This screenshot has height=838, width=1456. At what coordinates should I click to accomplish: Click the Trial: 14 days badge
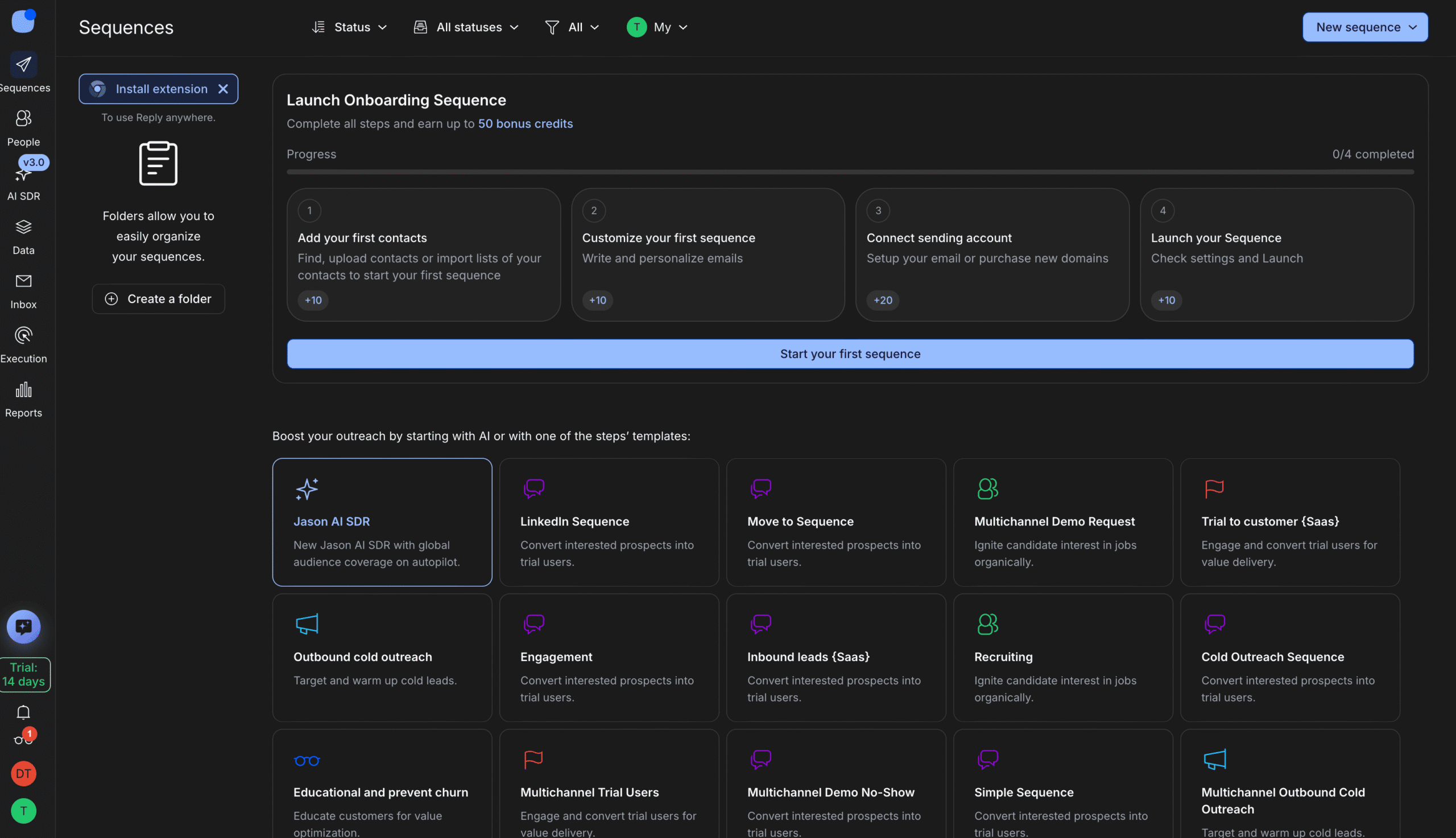(x=24, y=674)
